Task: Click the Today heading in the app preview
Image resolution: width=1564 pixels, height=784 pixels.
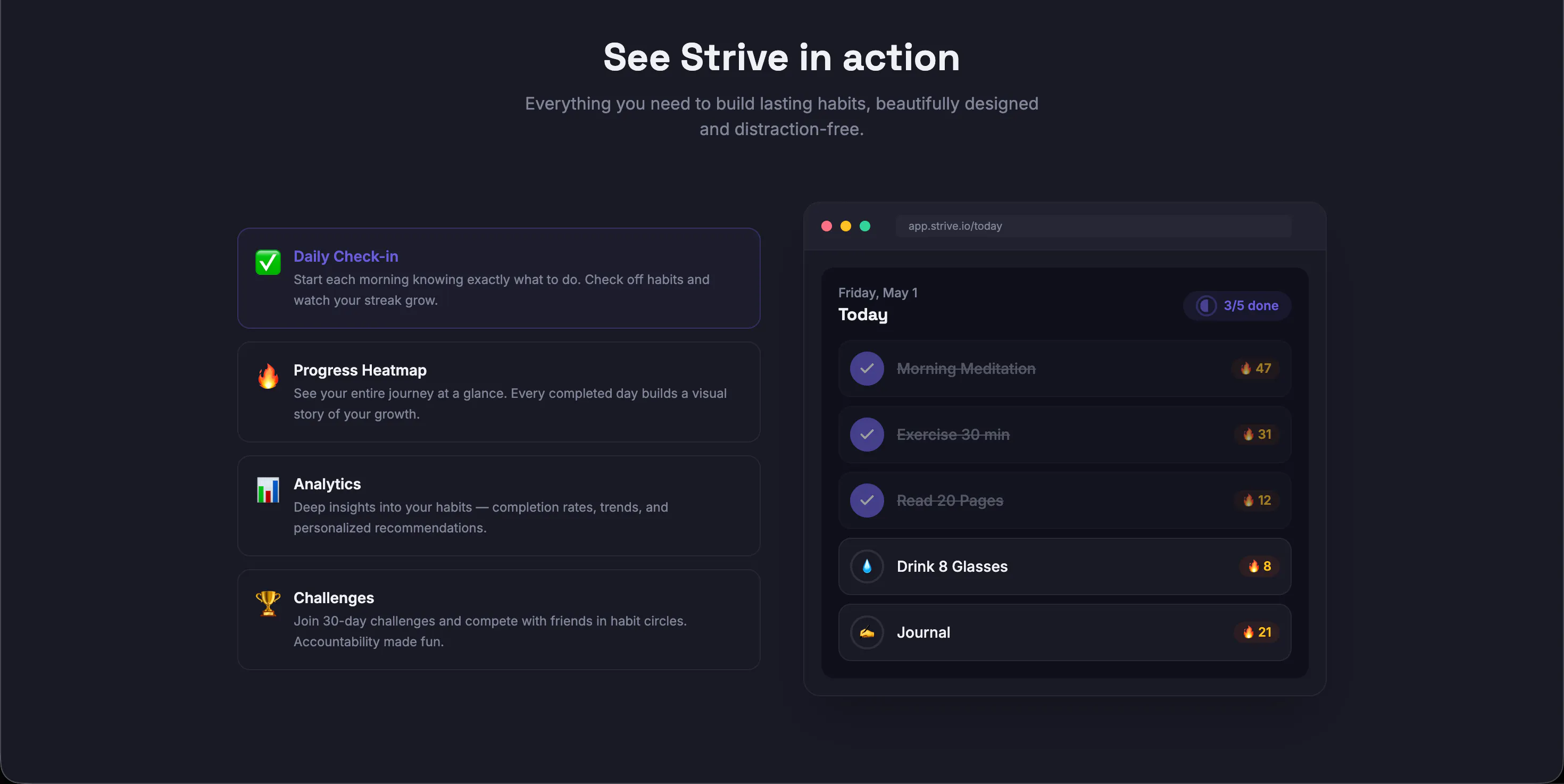Action: point(863,314)
